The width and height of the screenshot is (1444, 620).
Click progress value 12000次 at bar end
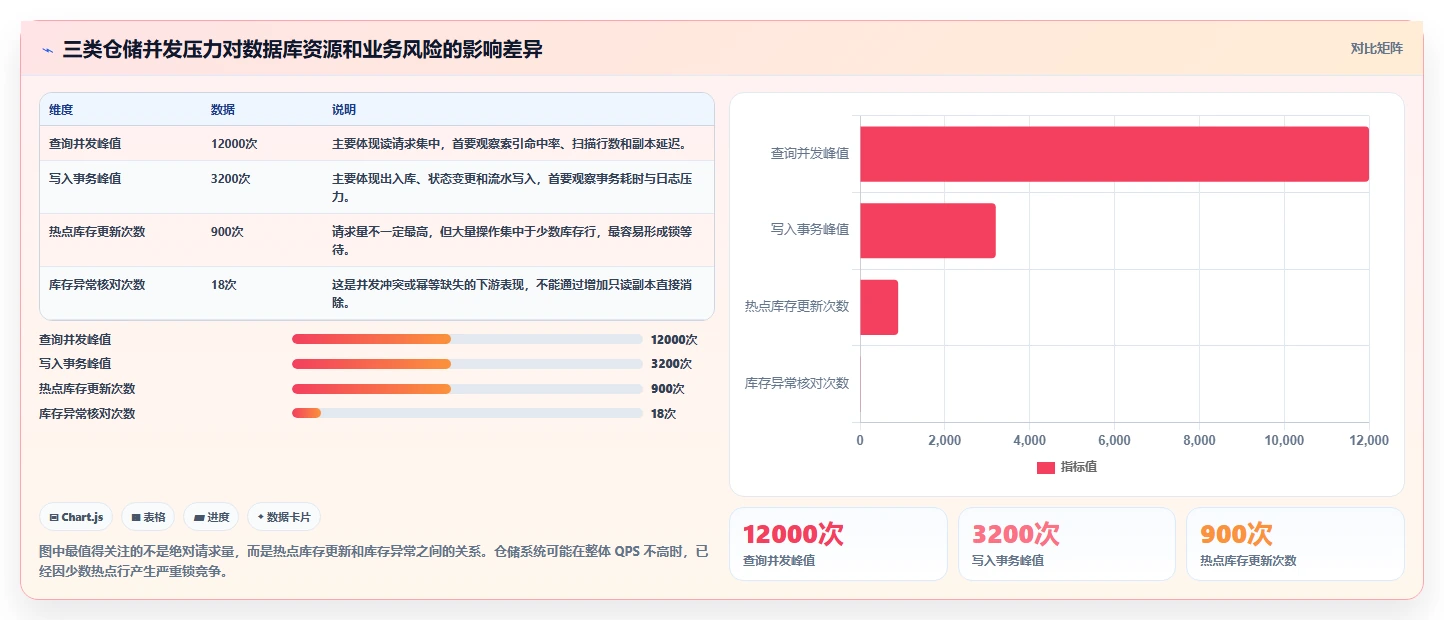[674, 340]
